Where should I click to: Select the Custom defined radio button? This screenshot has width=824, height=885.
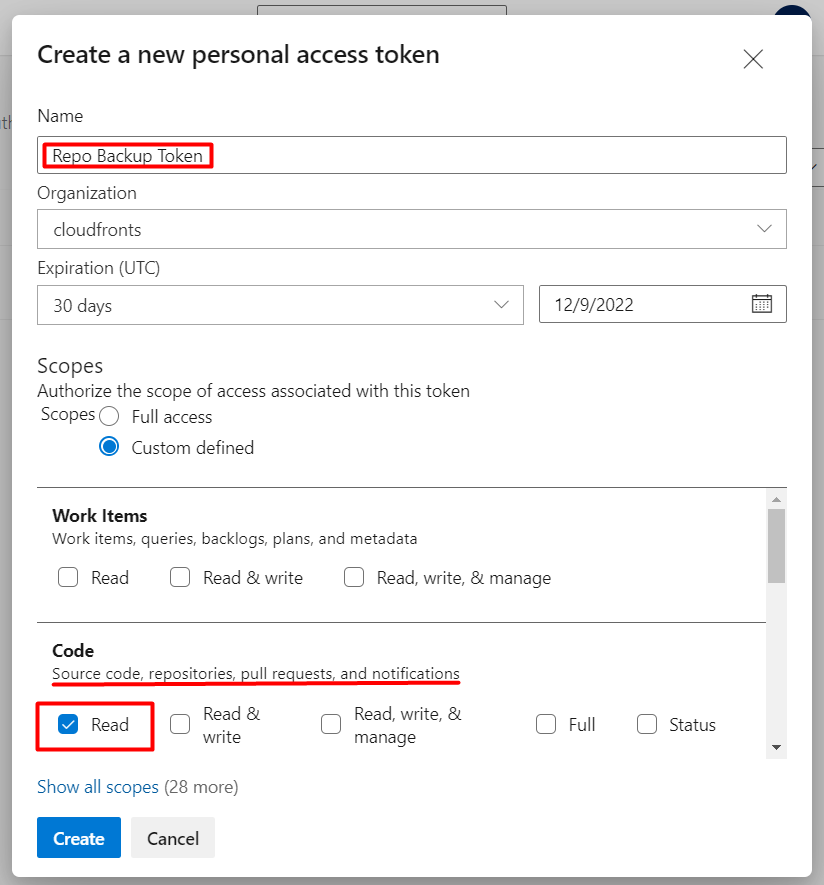(109, 447)
